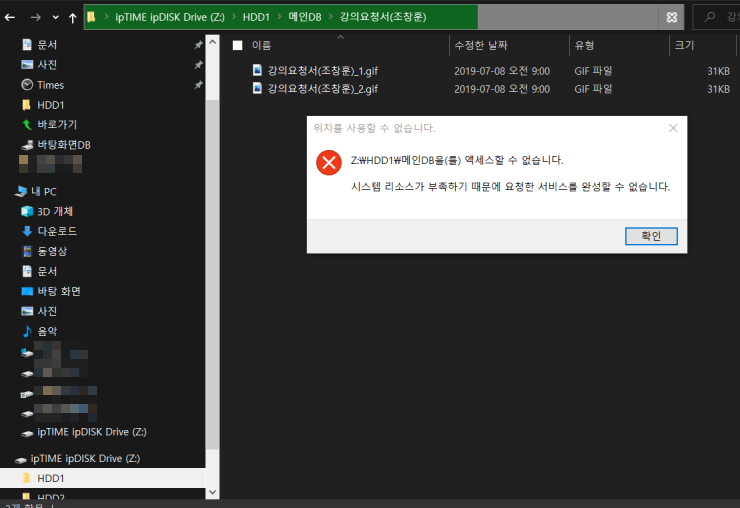Sort by 크기 column header
Image resolution: width=740 pixels, height=508 pixels.
(684, 45)
